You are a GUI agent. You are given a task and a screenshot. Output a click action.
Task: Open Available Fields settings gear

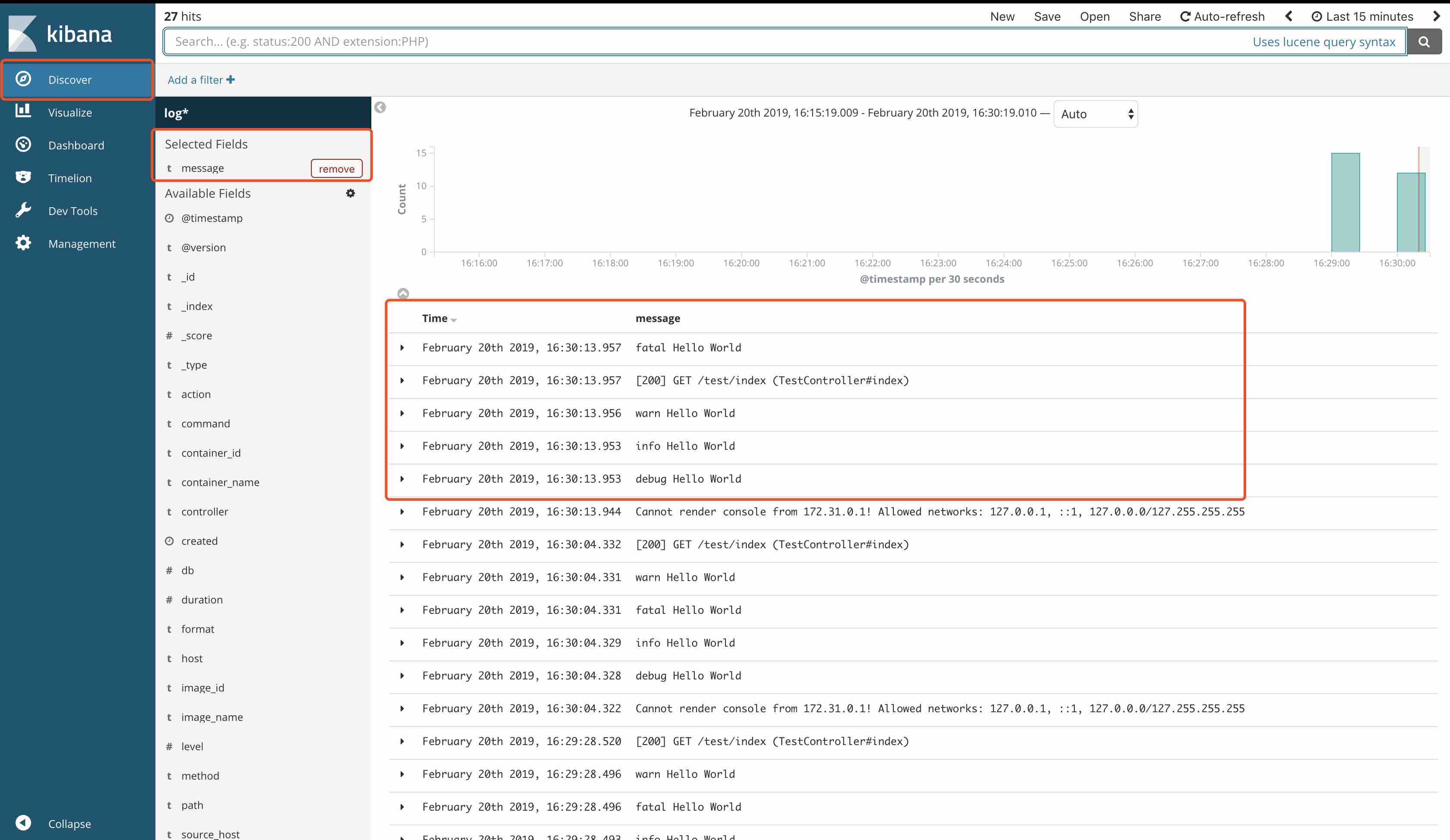click(351, 193)
